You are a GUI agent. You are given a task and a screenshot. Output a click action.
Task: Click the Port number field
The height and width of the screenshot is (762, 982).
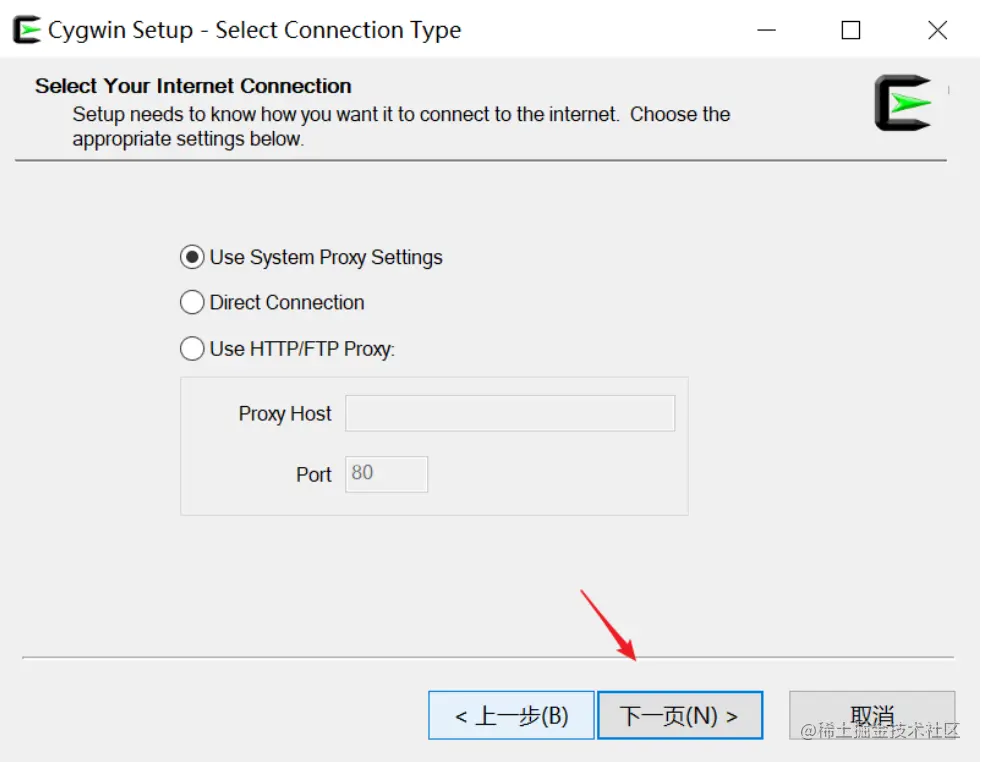pyautogui.click(x=386, y=474)
